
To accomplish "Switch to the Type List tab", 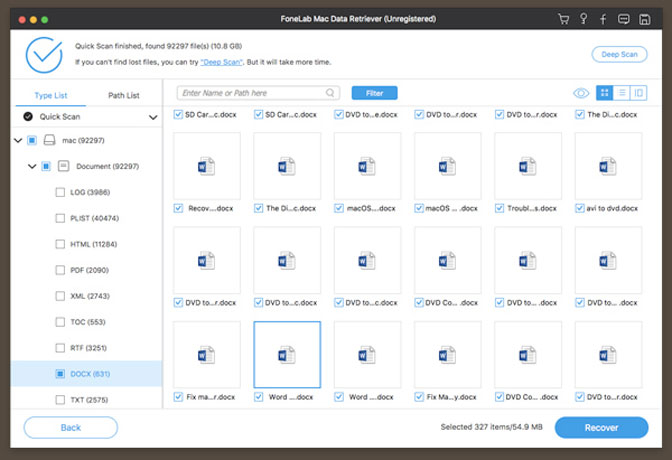I will pyautogui.click(x=51, y=95).
